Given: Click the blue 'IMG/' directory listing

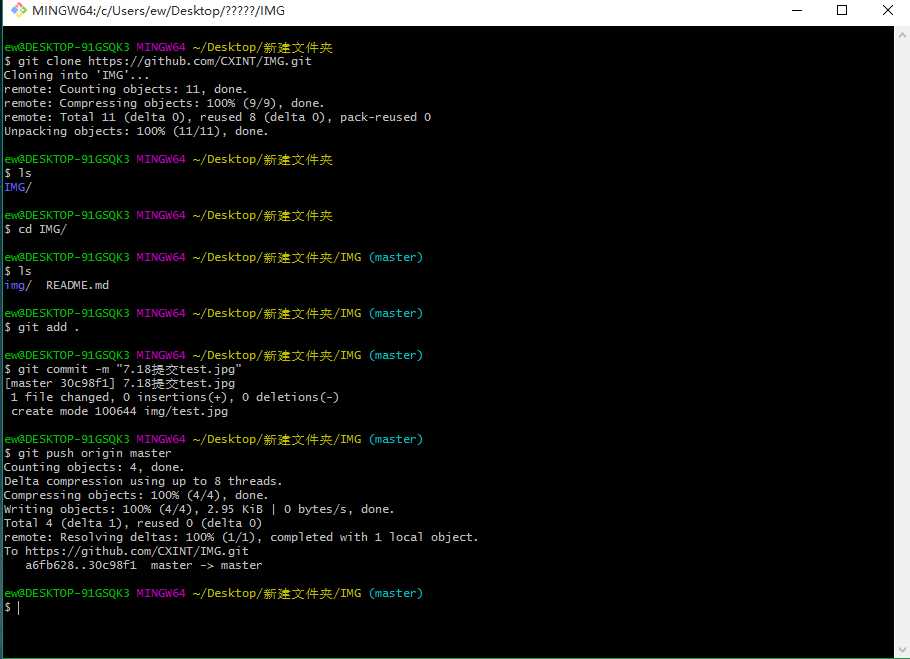Looking at the screenshot, I should tap(17, 187).
